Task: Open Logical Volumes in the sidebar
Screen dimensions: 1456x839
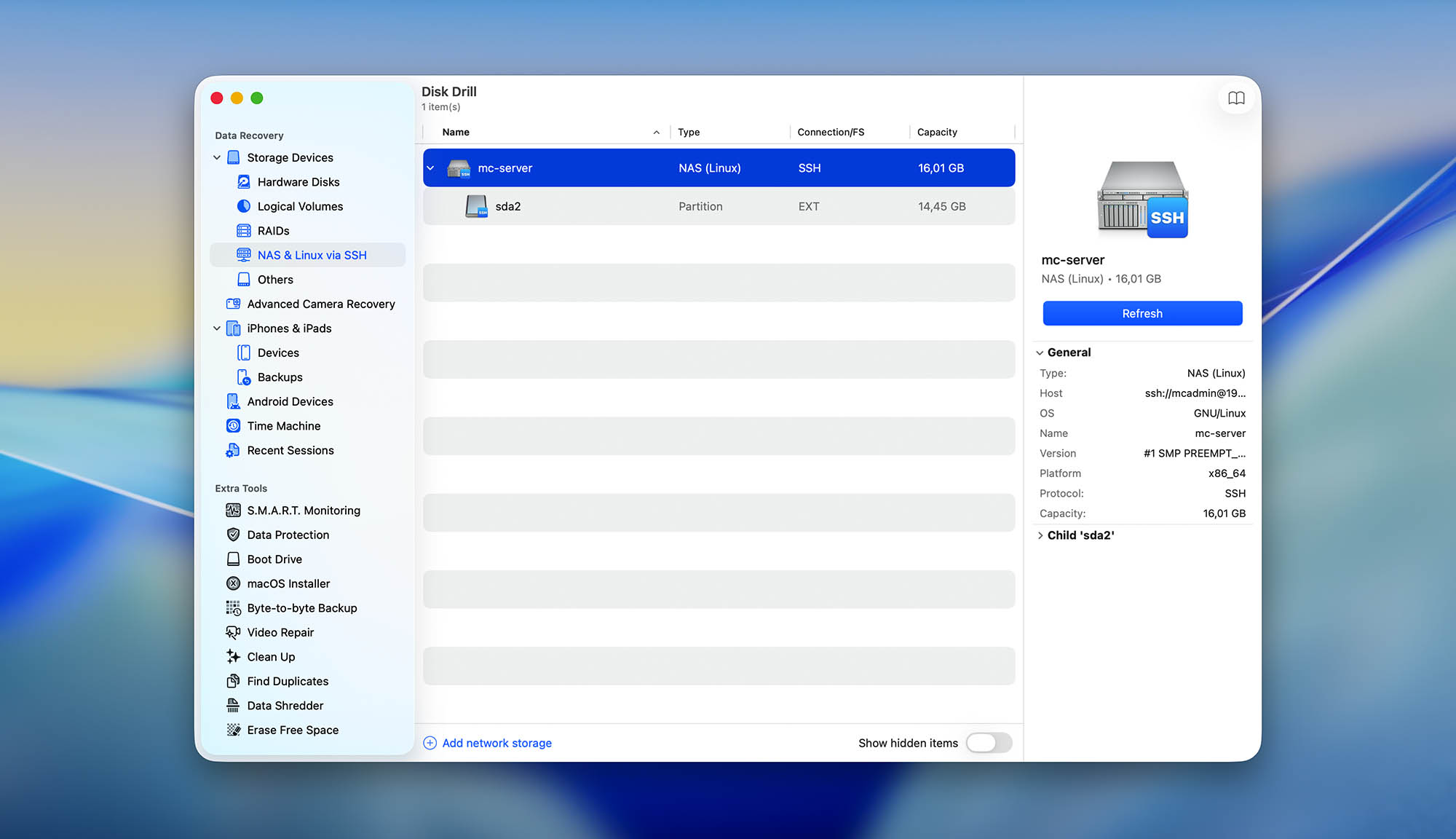Action: (301, 206)
